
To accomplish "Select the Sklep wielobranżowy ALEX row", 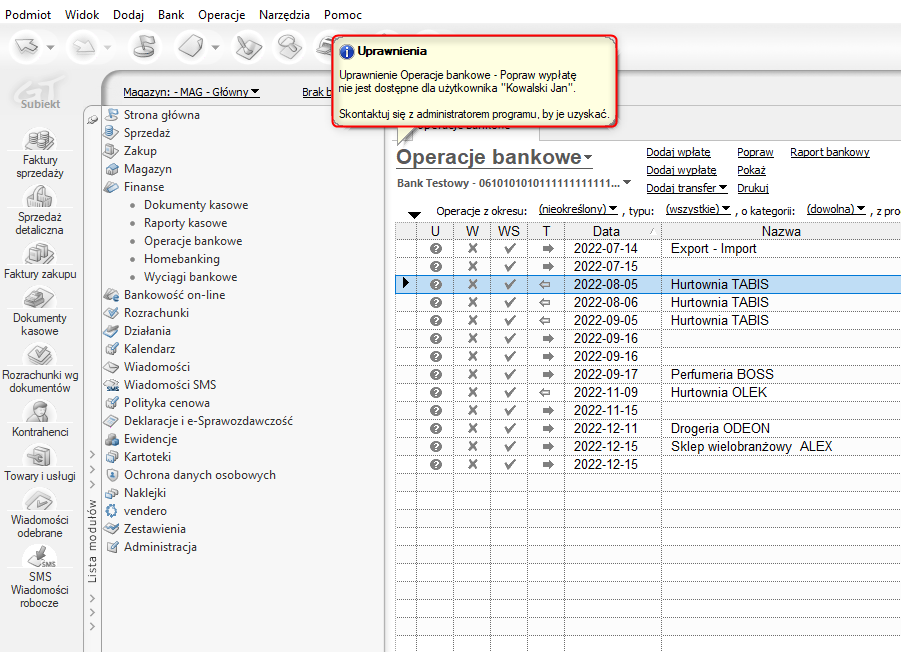I will click(x=648, y=446).
